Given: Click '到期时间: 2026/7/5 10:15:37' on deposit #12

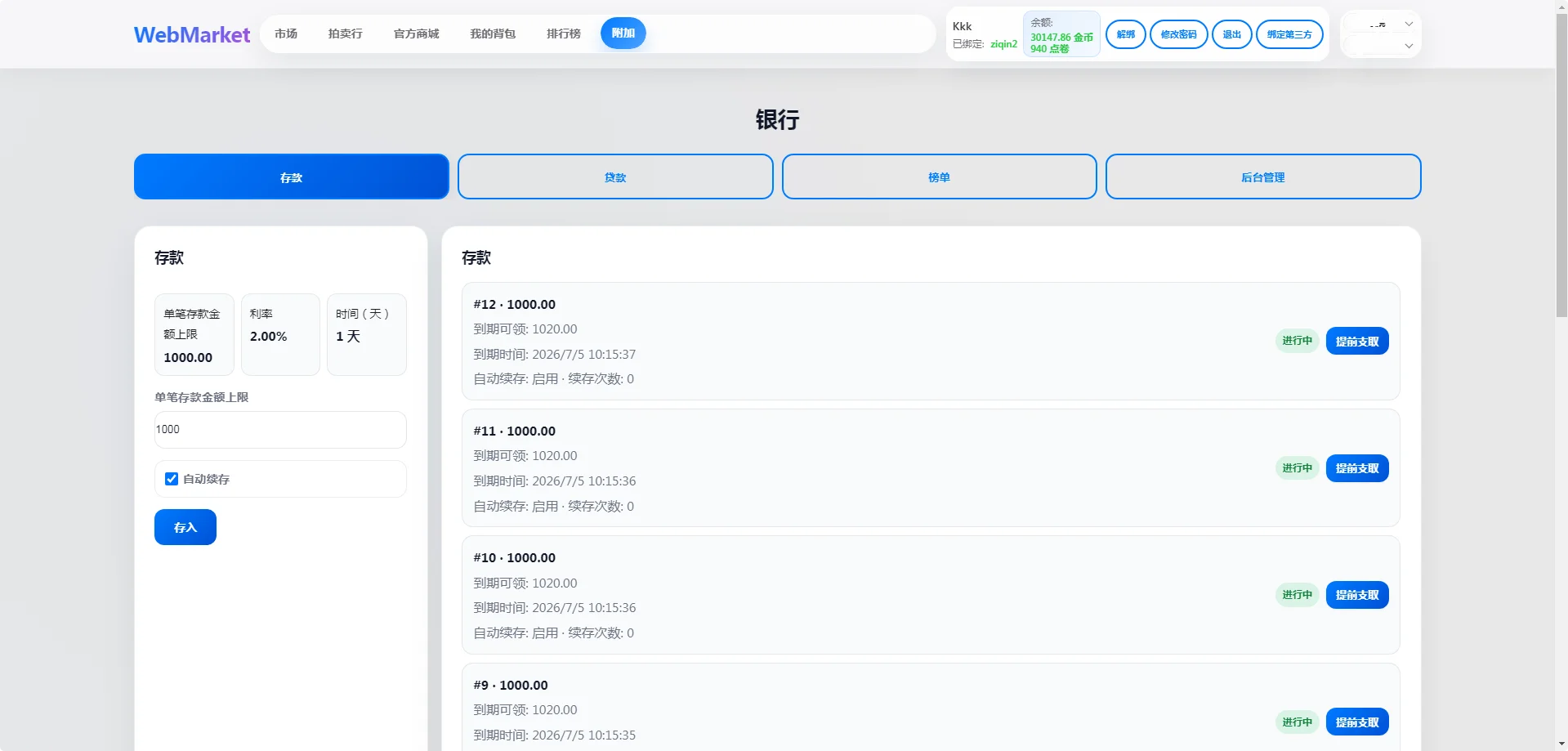Looking at the screenshot, I should tap(555, 355).
